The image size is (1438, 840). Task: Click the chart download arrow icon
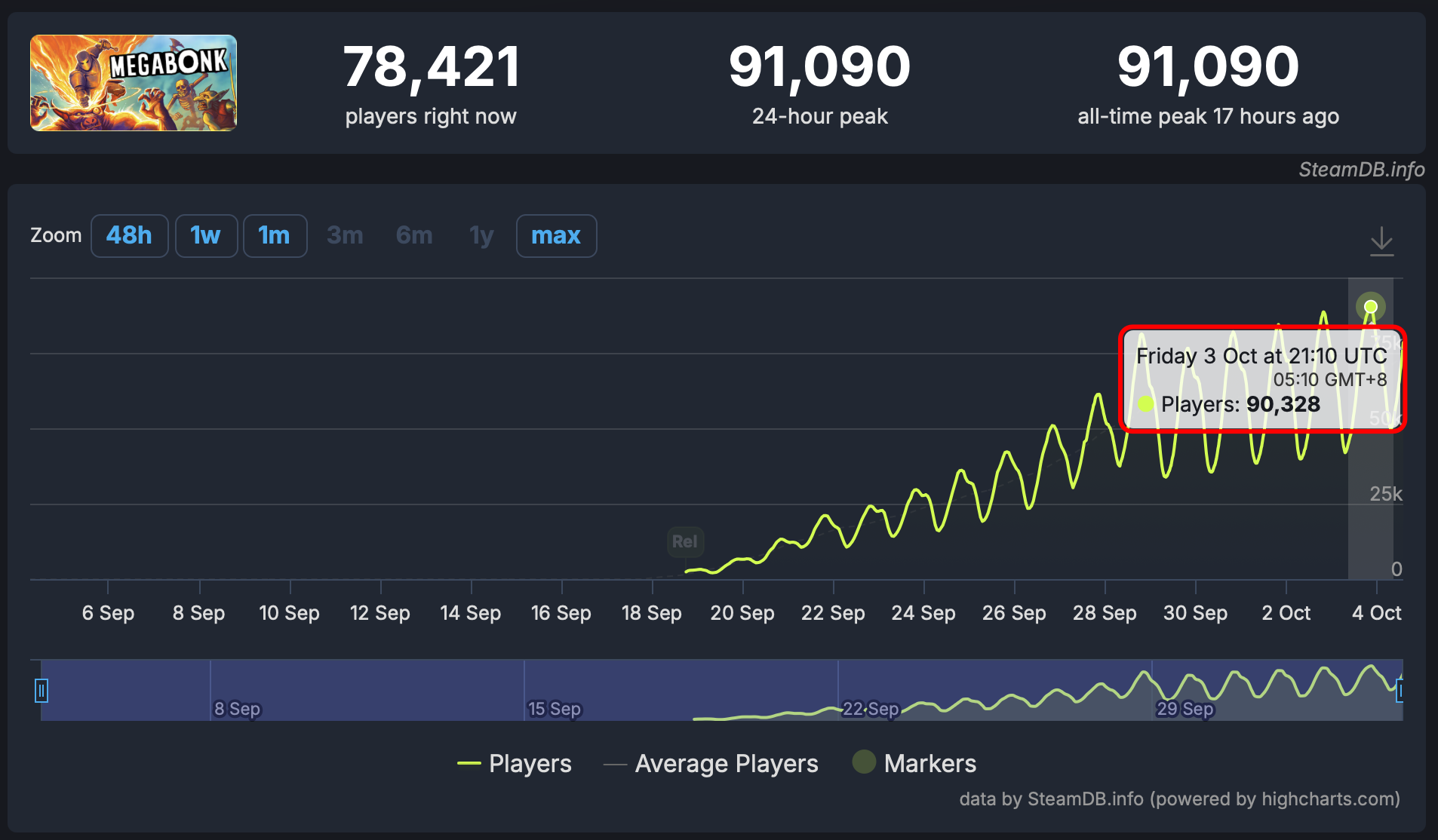click(x=1381, y=241)
